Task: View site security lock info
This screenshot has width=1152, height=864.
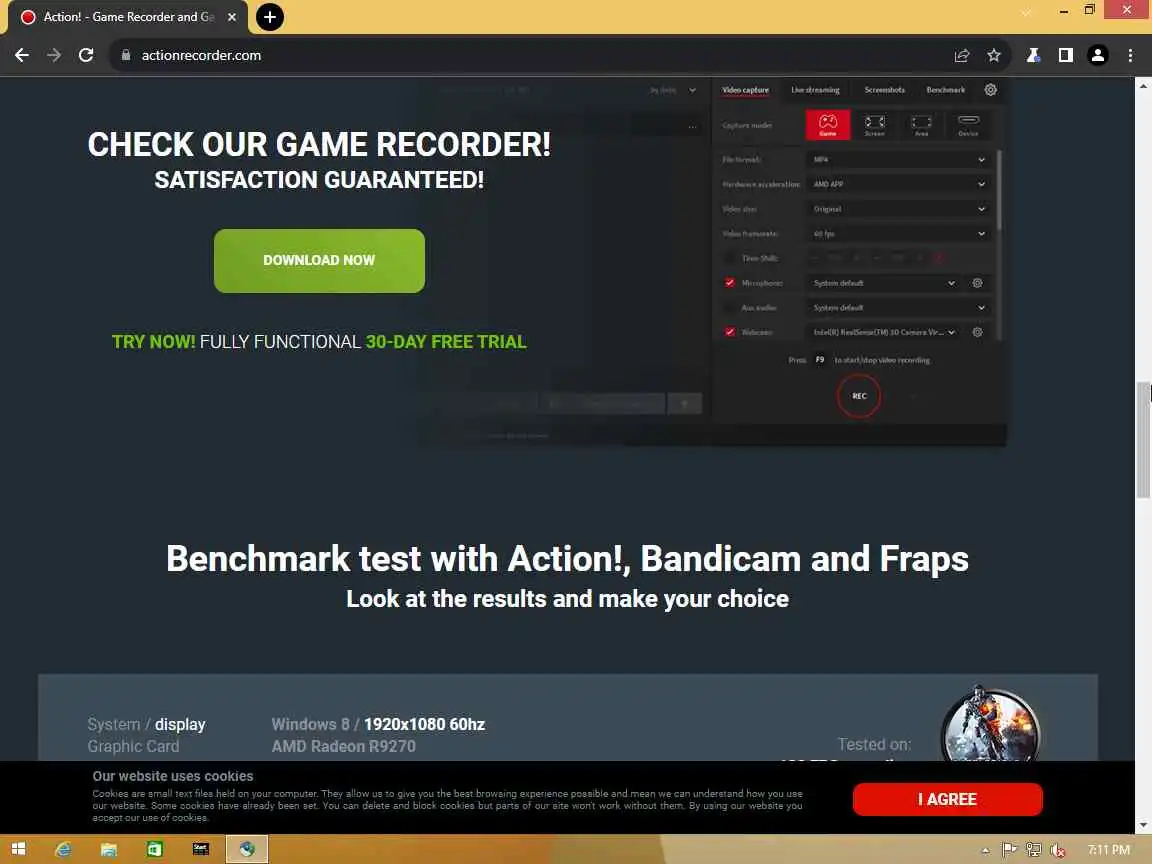Action: [x=126, y=55]
